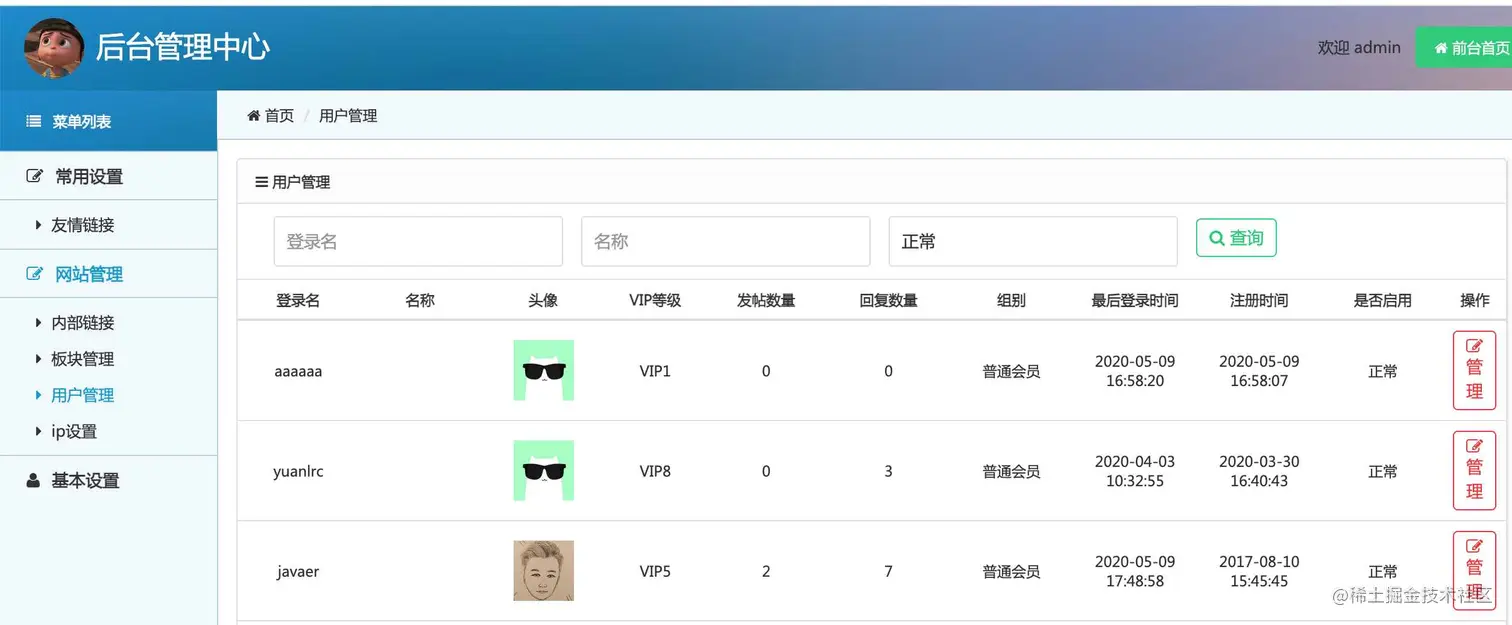Click the home icon in the 前台首页 button

[1441, 48]
